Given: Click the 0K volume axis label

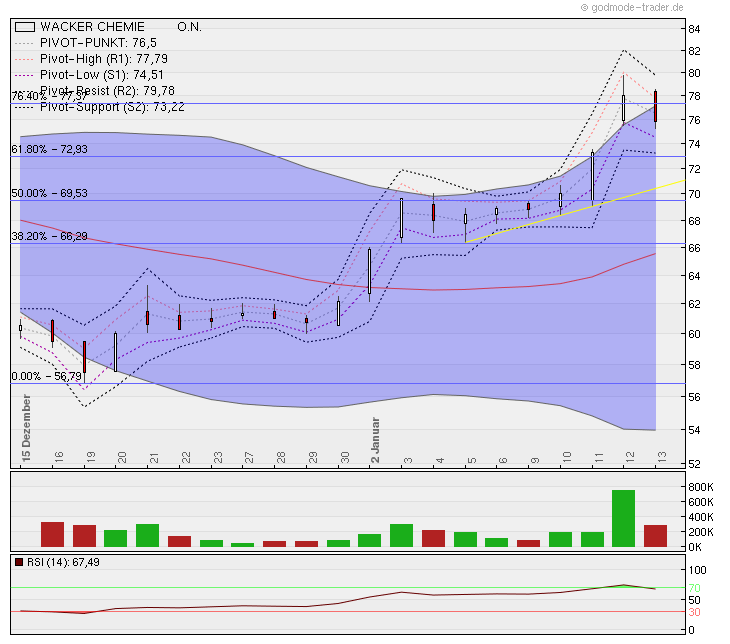Looking at the screenshot, I should pyautogui.click(x=695, y=547).
